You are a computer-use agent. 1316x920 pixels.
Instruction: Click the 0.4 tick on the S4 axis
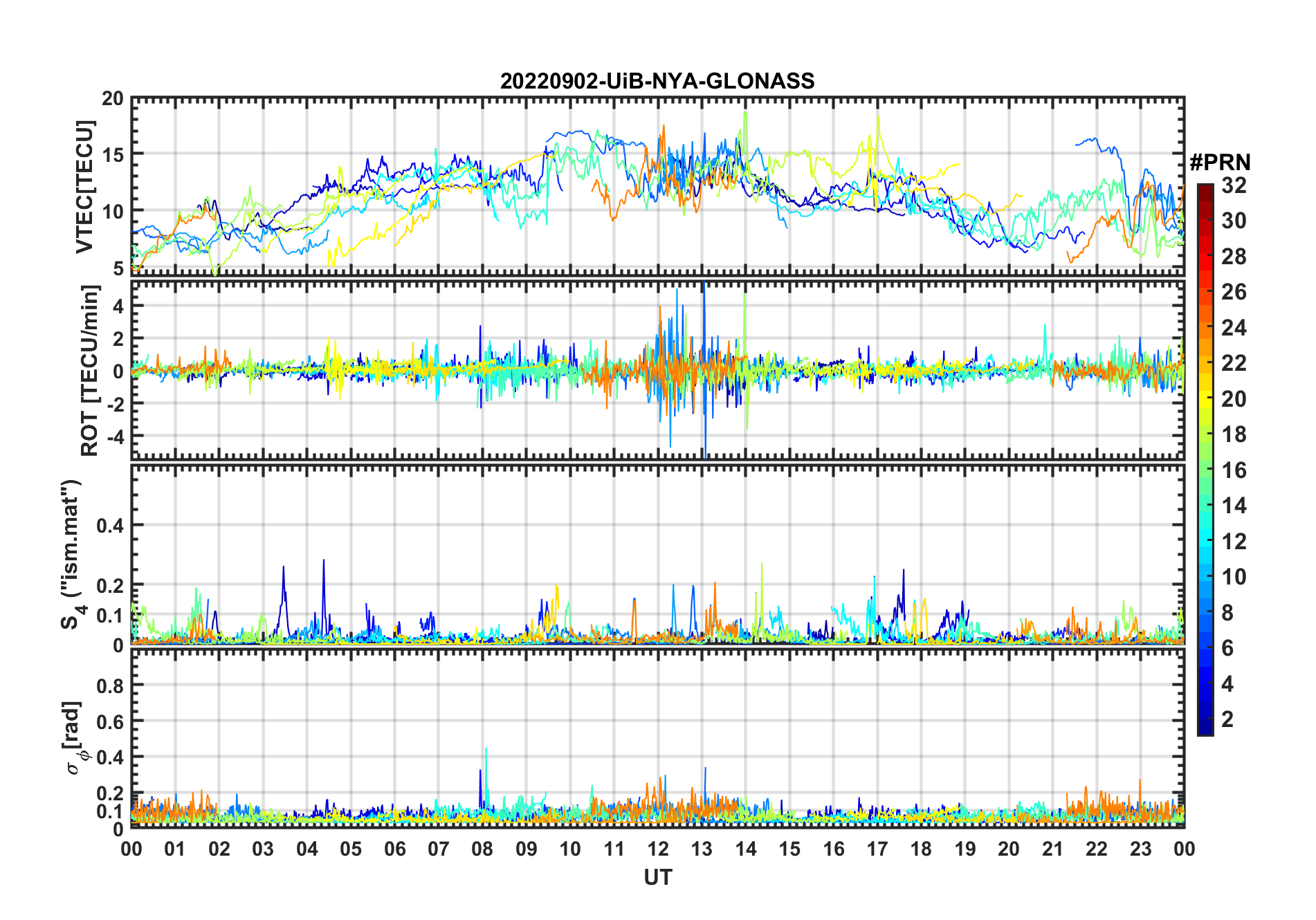[110, 526]
